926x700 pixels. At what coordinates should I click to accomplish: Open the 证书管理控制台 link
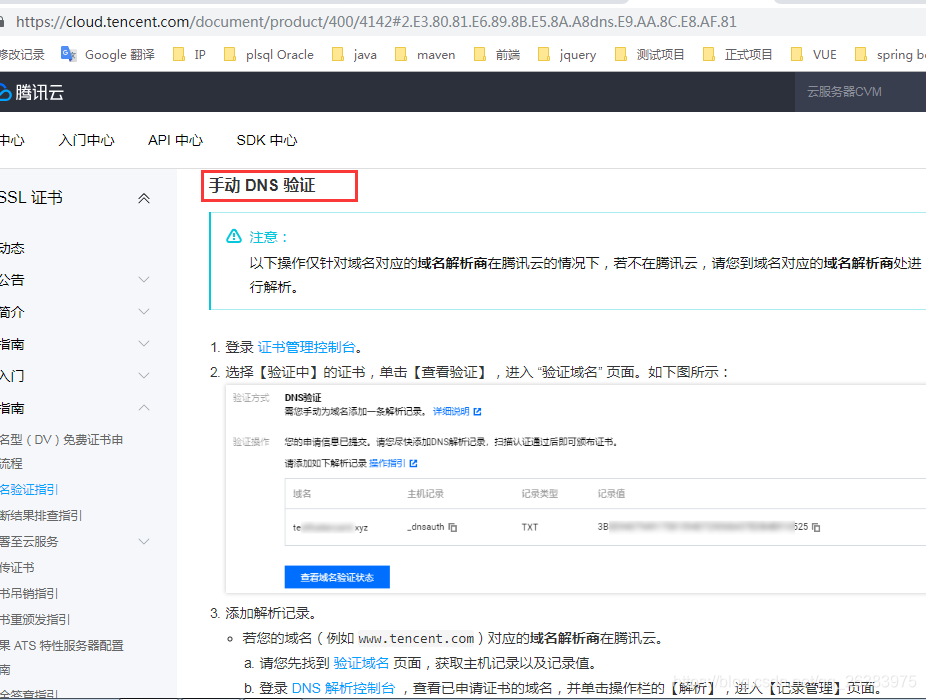tap(307, 347)
